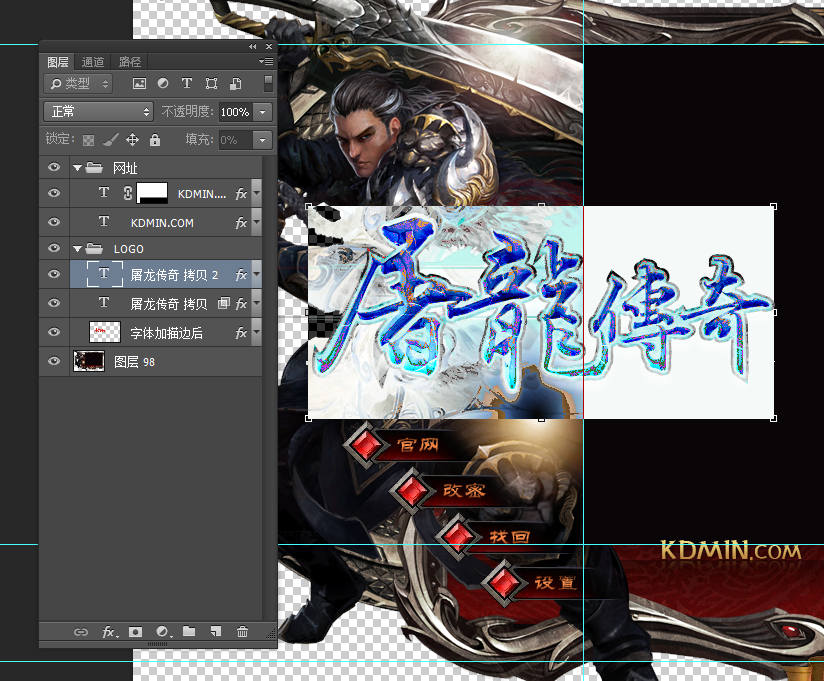Image resolution: width=824 pixels, height=681 pixels.
Task: Filter layers by pixel layer icon
Action: (x=139, y=84)
